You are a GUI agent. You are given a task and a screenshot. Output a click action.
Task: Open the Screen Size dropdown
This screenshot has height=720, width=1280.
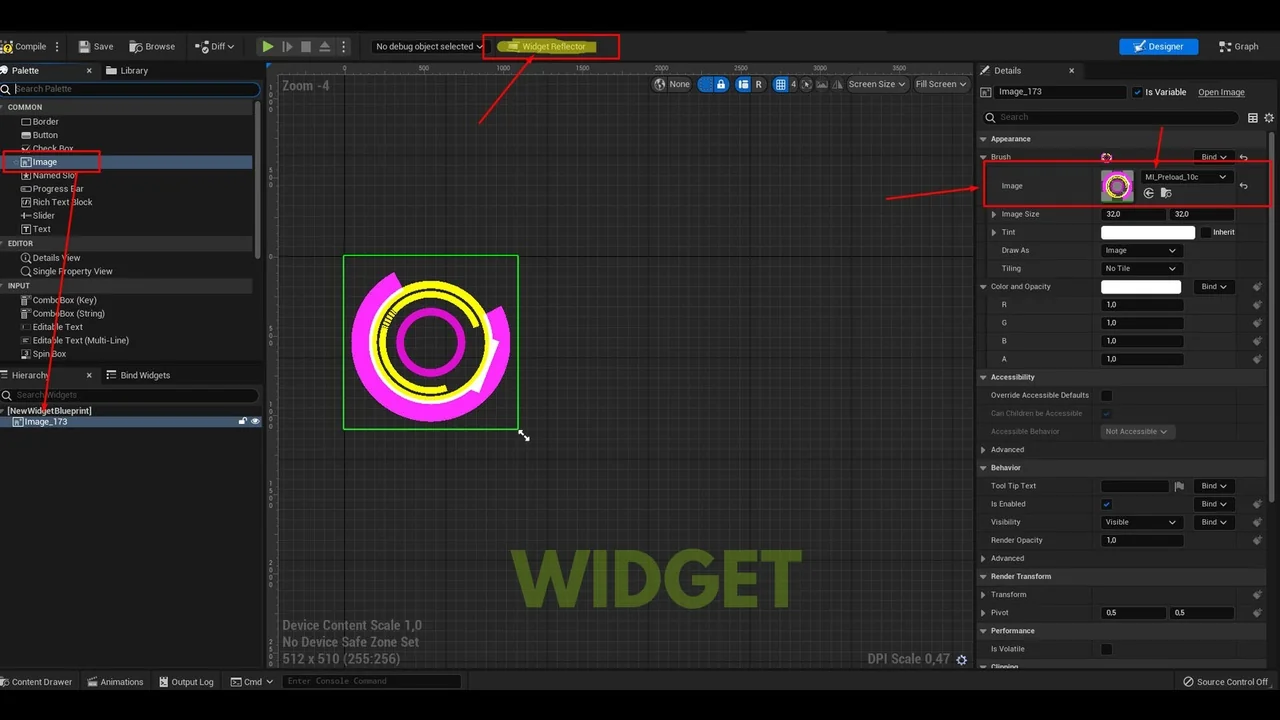(x=875, y=84)
